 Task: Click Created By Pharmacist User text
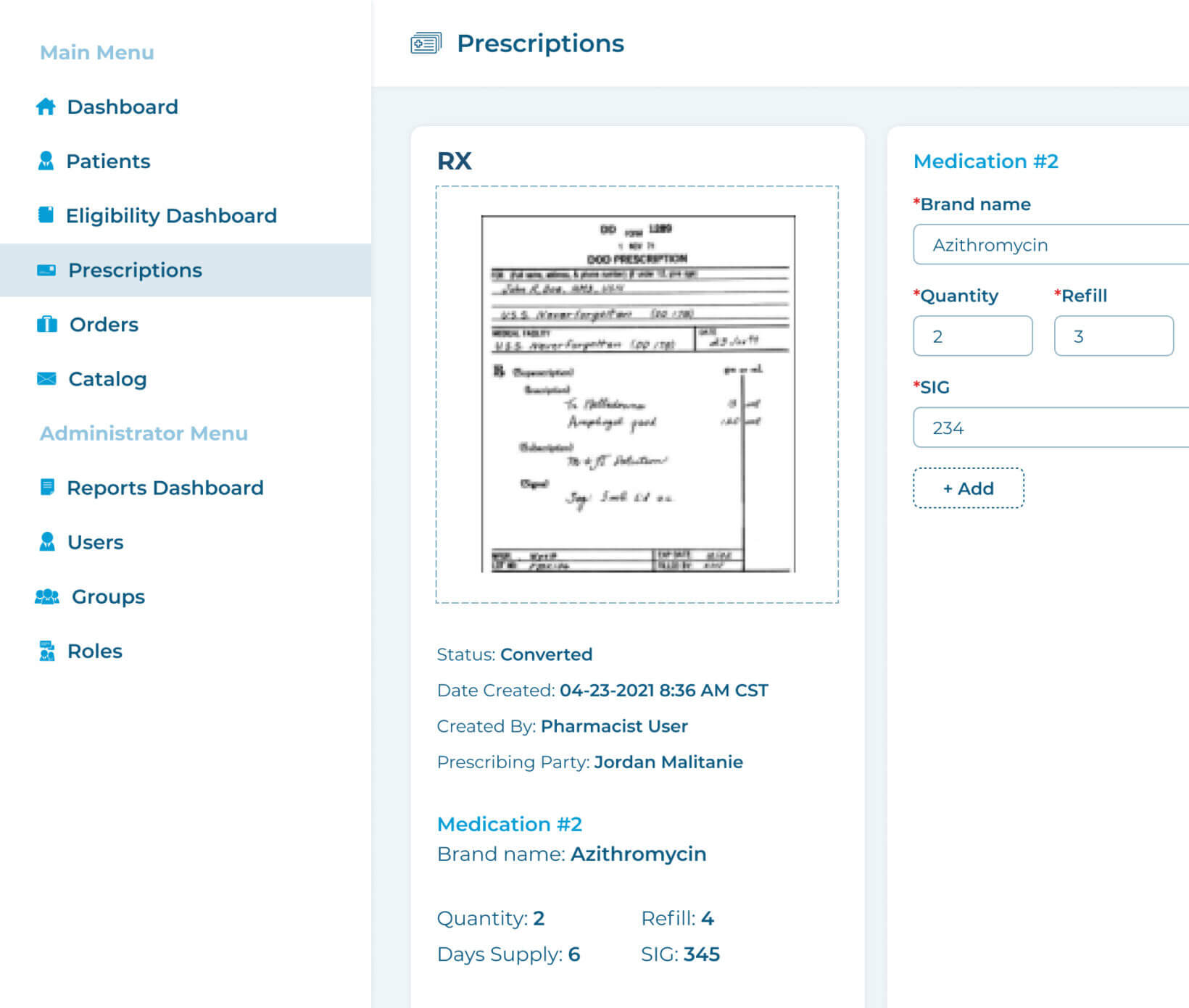(563, 726)
